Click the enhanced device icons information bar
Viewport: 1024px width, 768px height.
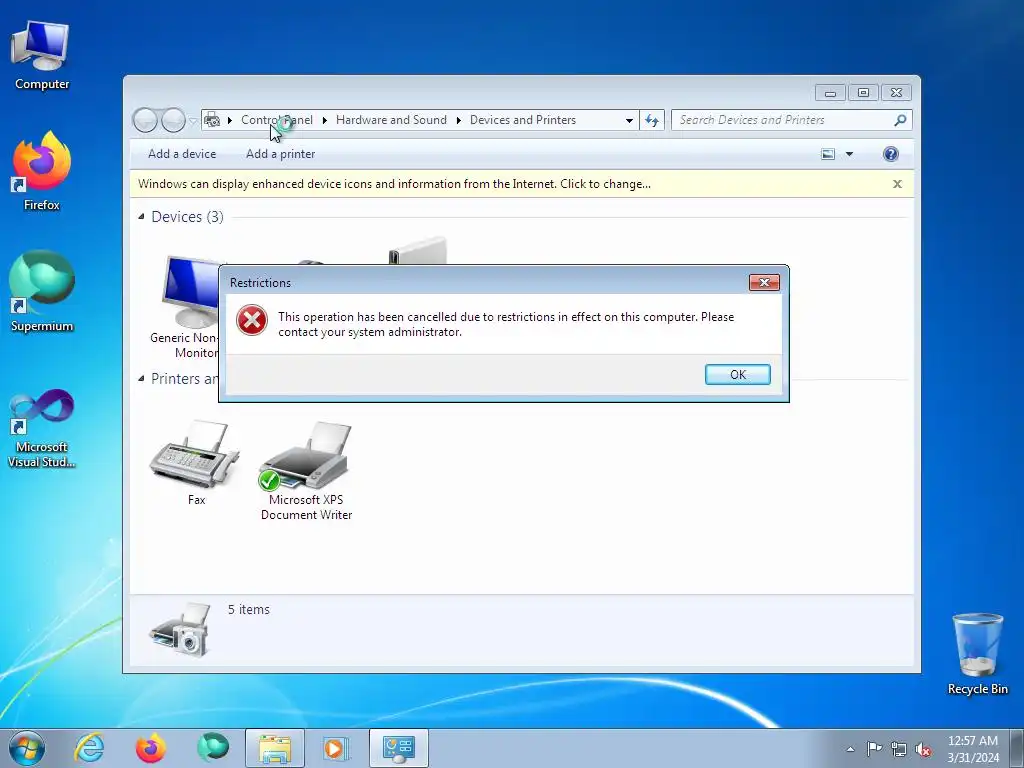coord(394,184)
